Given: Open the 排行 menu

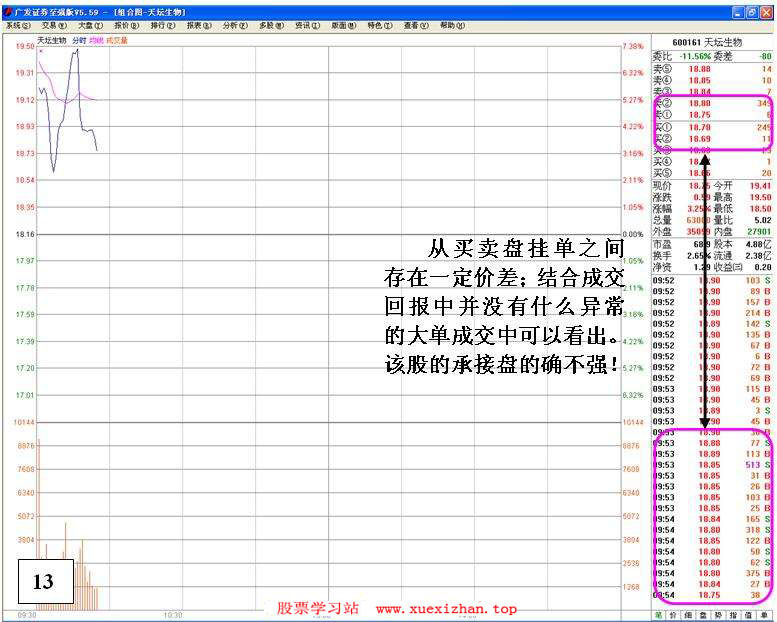Looking at the screenshot, I should [x=163, y=25].
